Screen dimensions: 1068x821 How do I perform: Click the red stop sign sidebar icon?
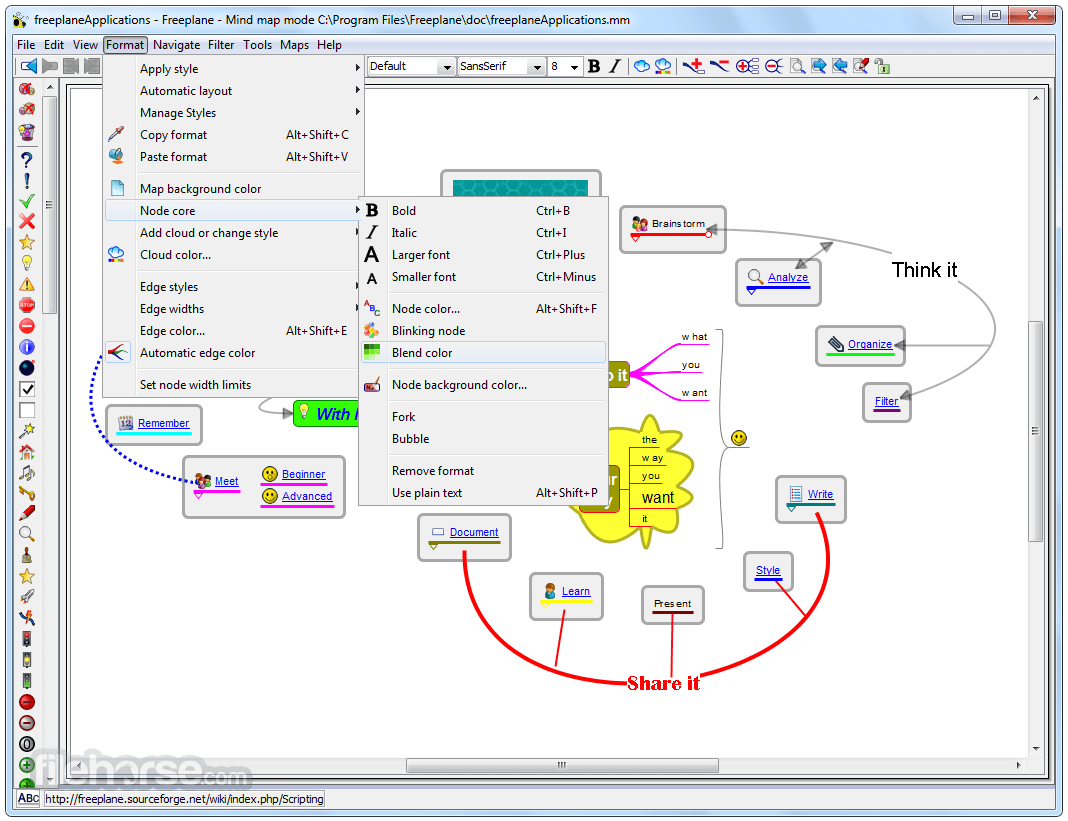[x=27, y=305]
